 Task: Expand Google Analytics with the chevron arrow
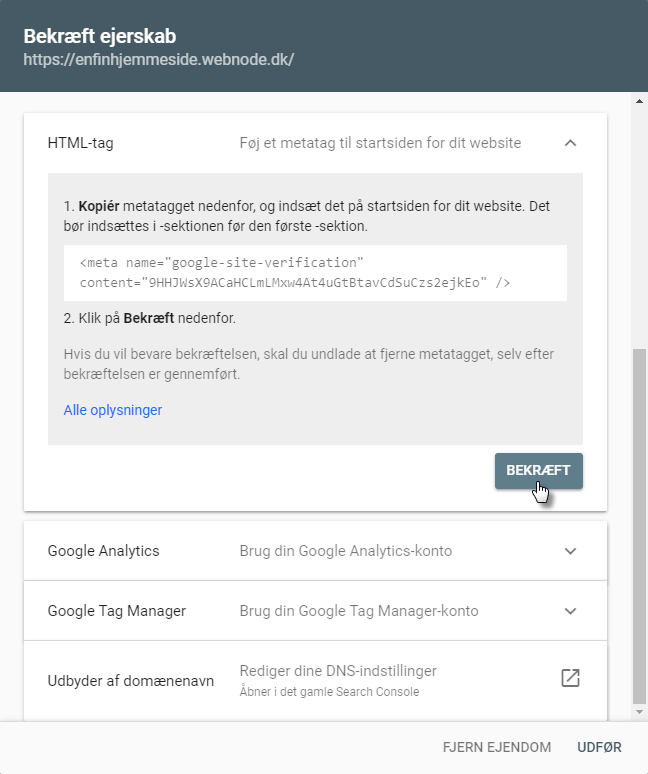570,551
